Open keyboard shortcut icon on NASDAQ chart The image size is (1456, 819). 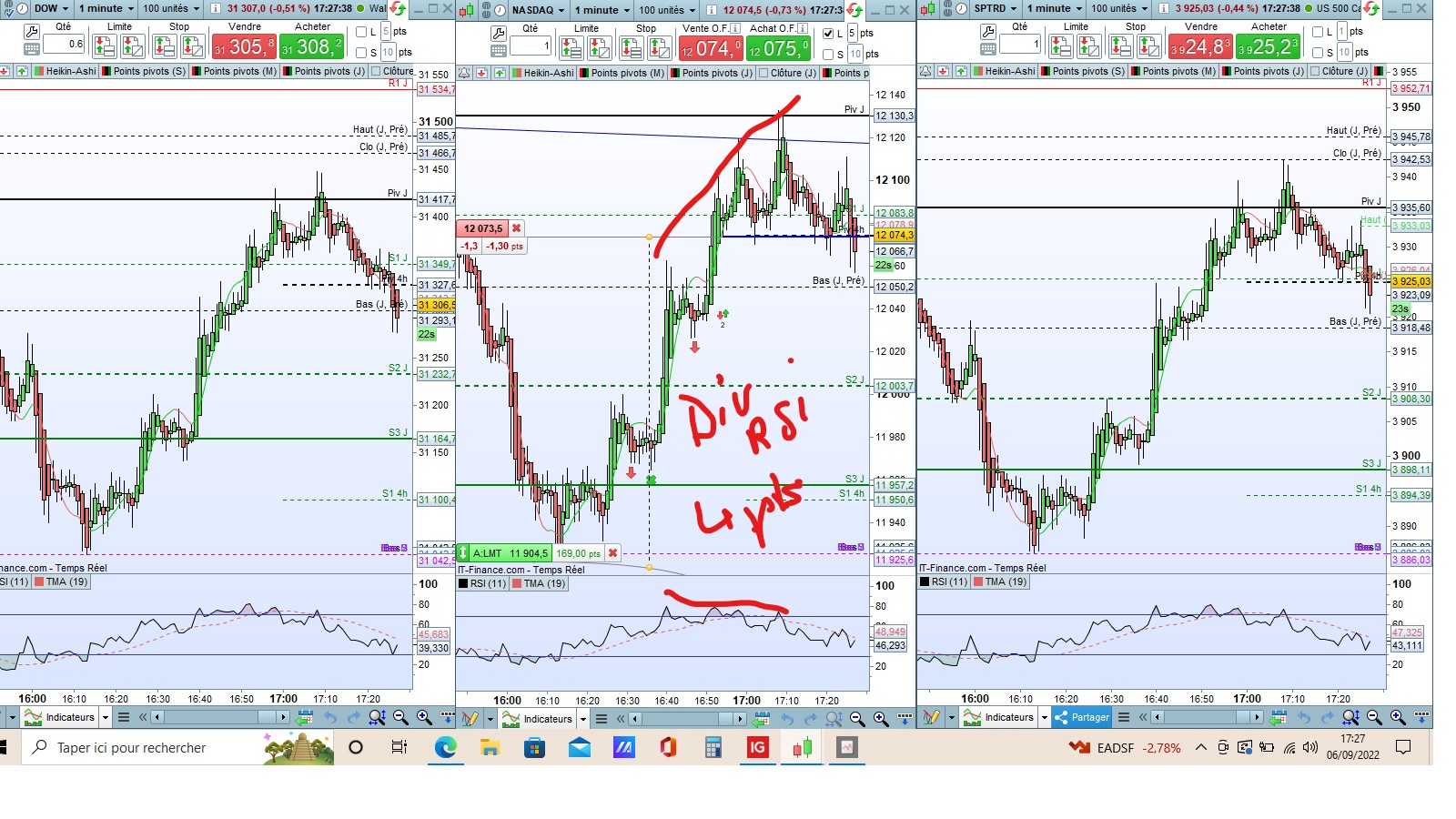pyautogui.click(x=499, y=50)
